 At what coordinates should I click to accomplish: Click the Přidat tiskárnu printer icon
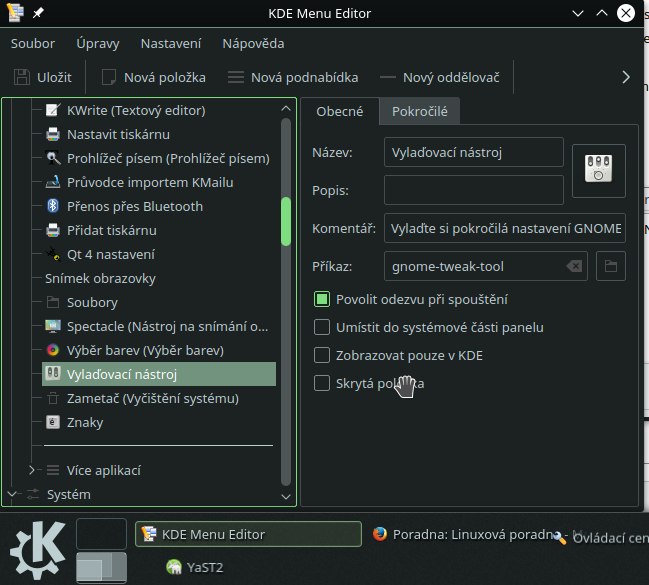click(x=53, y=230)
